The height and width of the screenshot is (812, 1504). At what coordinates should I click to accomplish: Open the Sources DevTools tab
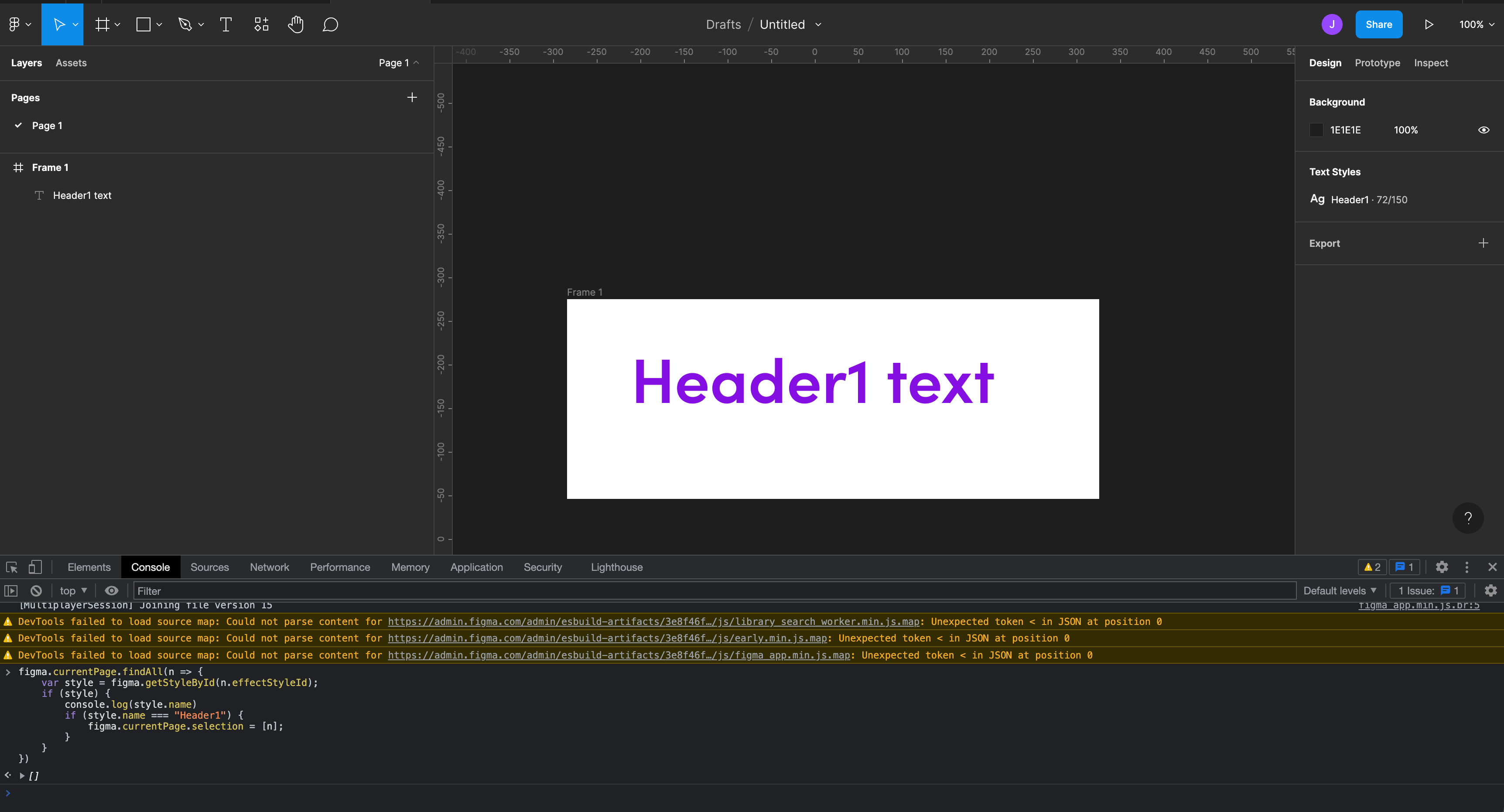pos(210,567)
